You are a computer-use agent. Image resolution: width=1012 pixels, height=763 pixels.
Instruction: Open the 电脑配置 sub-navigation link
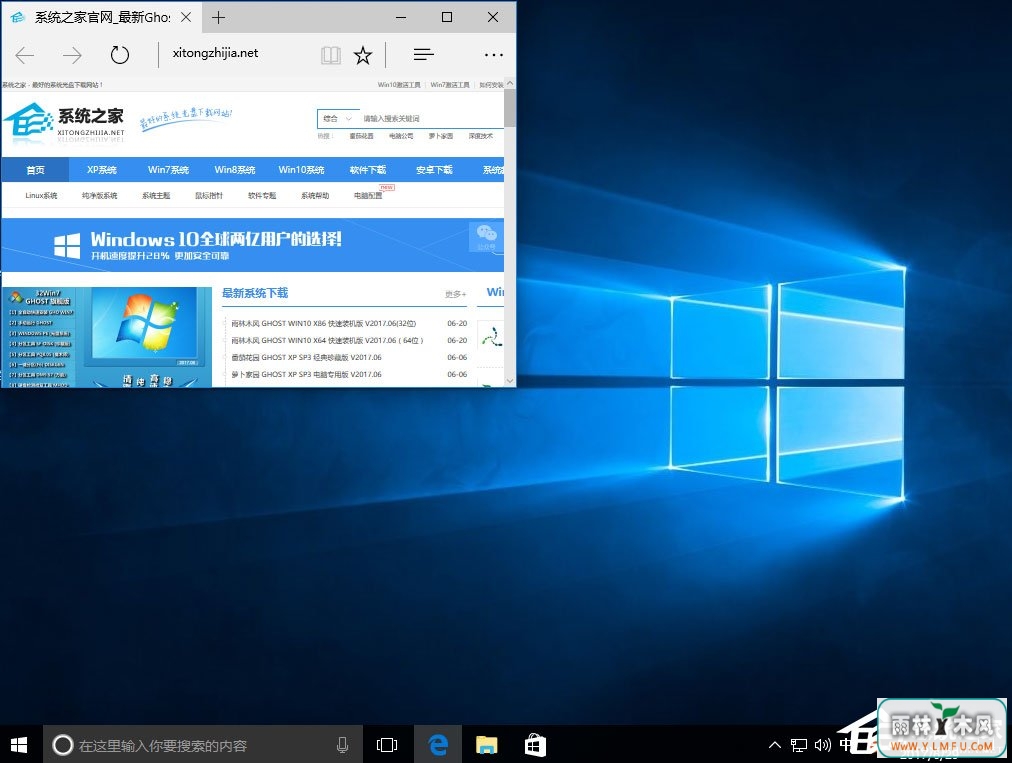368,196
